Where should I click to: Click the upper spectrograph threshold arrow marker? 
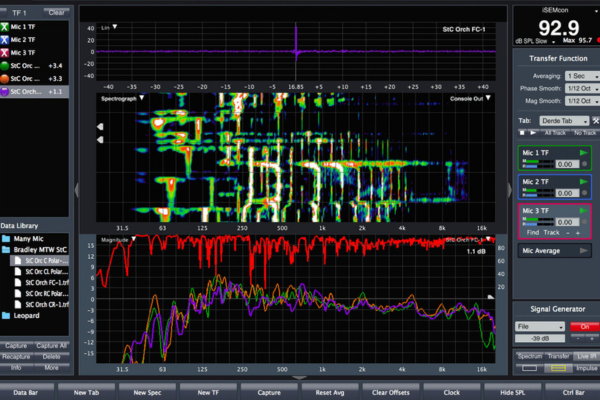click(100, 126)
